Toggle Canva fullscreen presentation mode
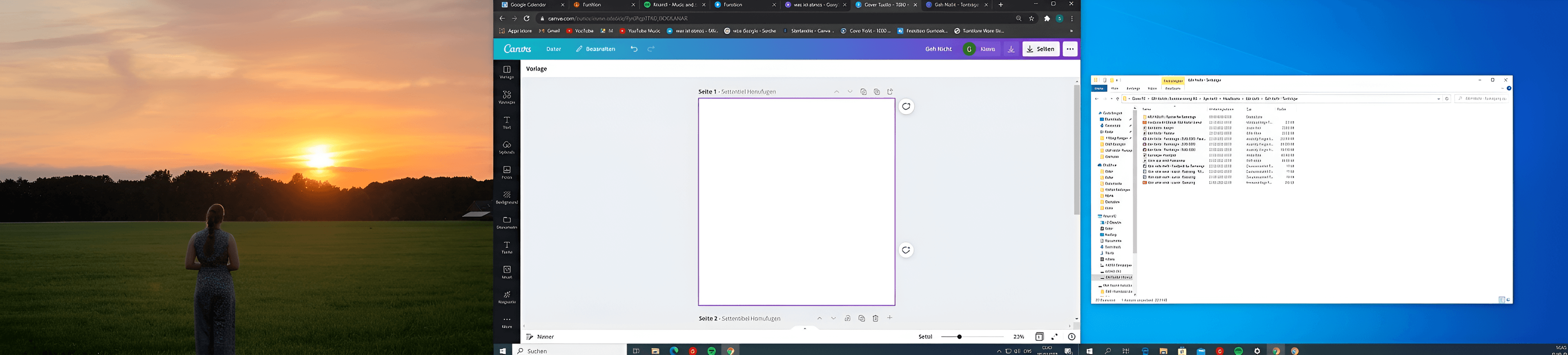Image resolution: width=1568 pixels, height=355 pixels. pos(1054,336)
